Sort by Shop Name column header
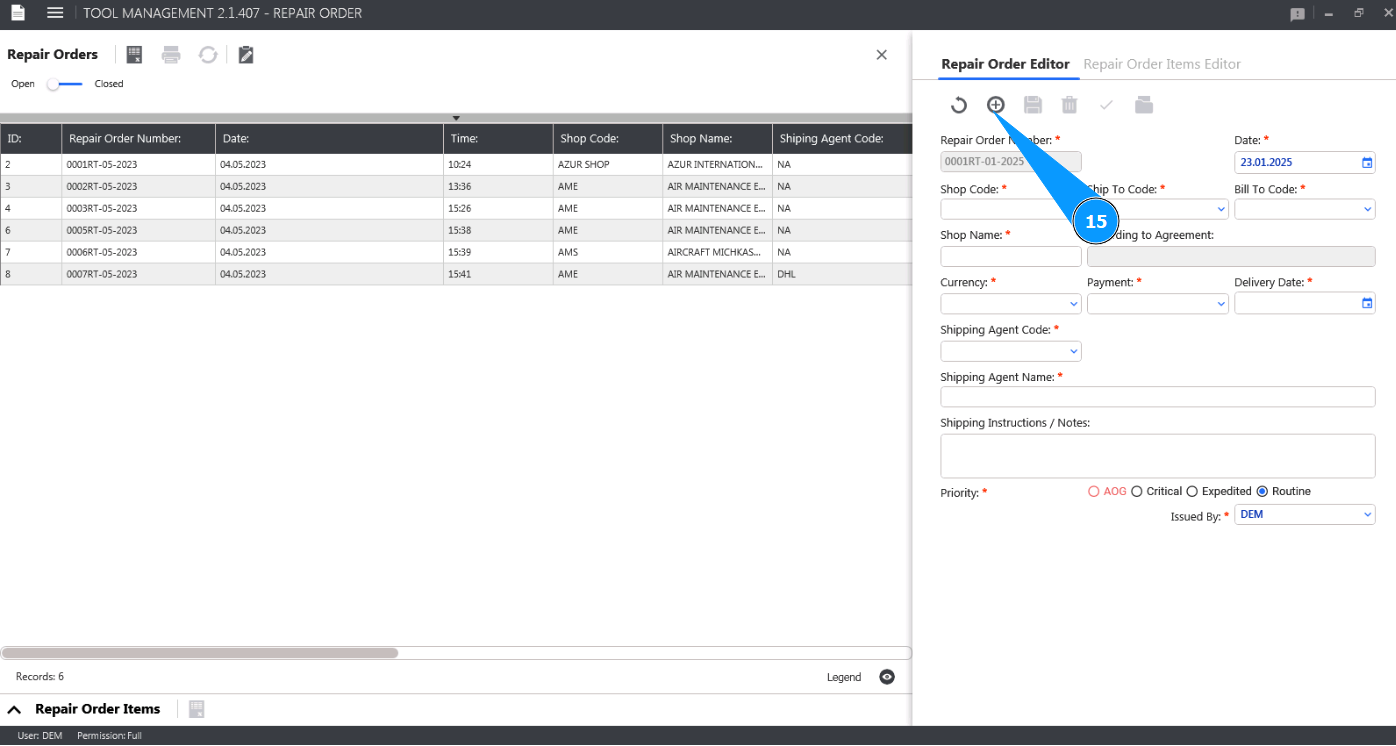The height and width of the screenshot is (746, 1396). [718, 139]
